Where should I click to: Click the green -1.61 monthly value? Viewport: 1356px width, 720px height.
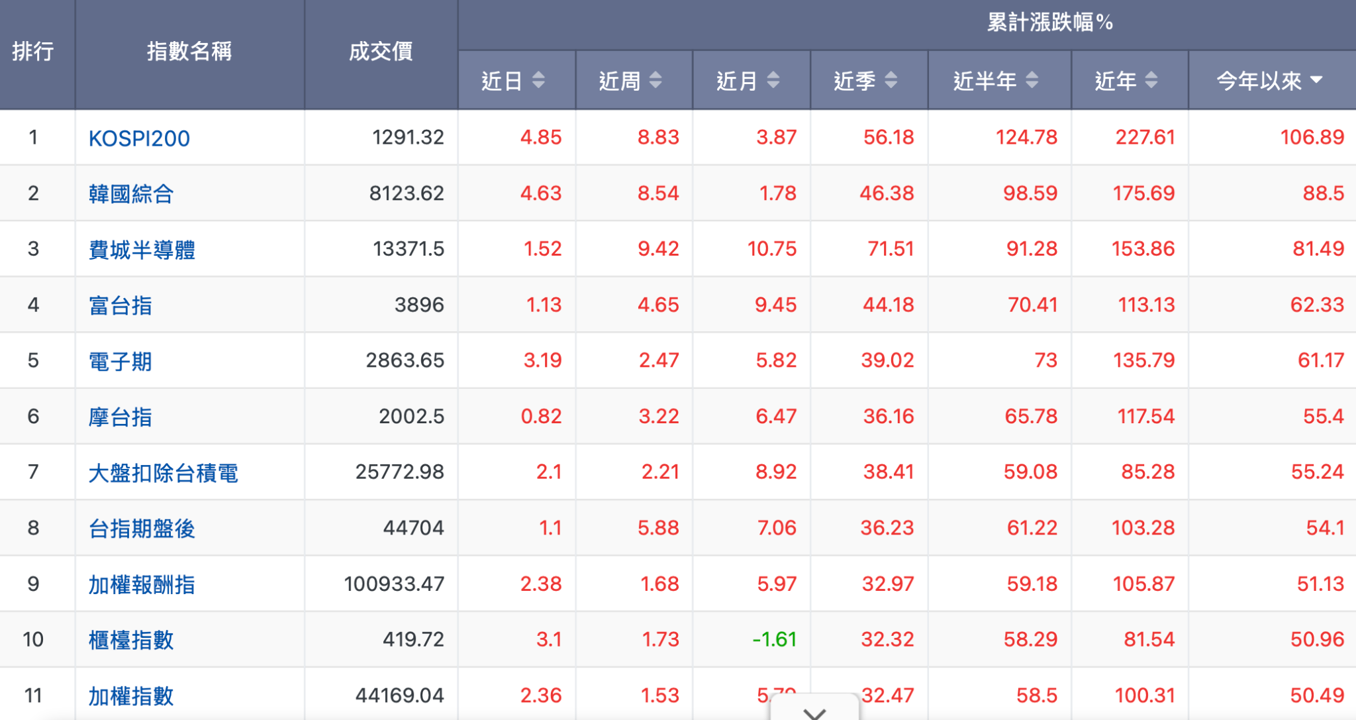click(774, 640)
